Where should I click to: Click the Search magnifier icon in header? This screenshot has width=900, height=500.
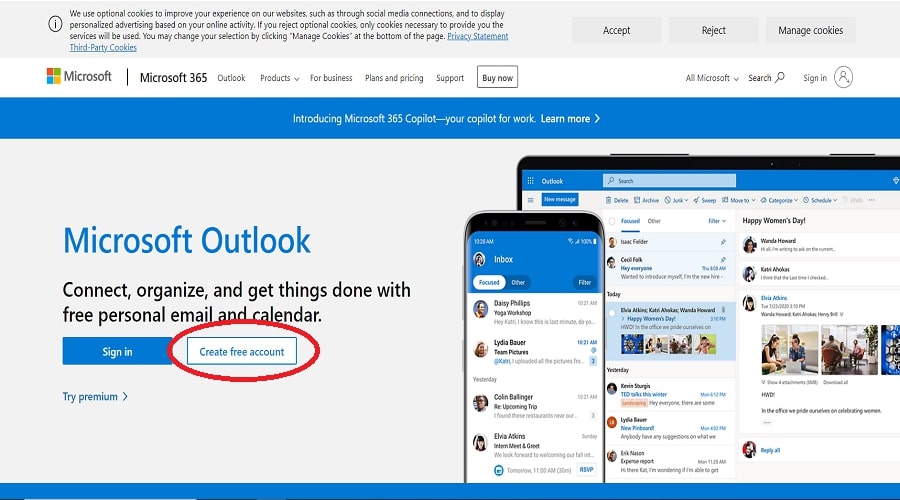point(780,77)
